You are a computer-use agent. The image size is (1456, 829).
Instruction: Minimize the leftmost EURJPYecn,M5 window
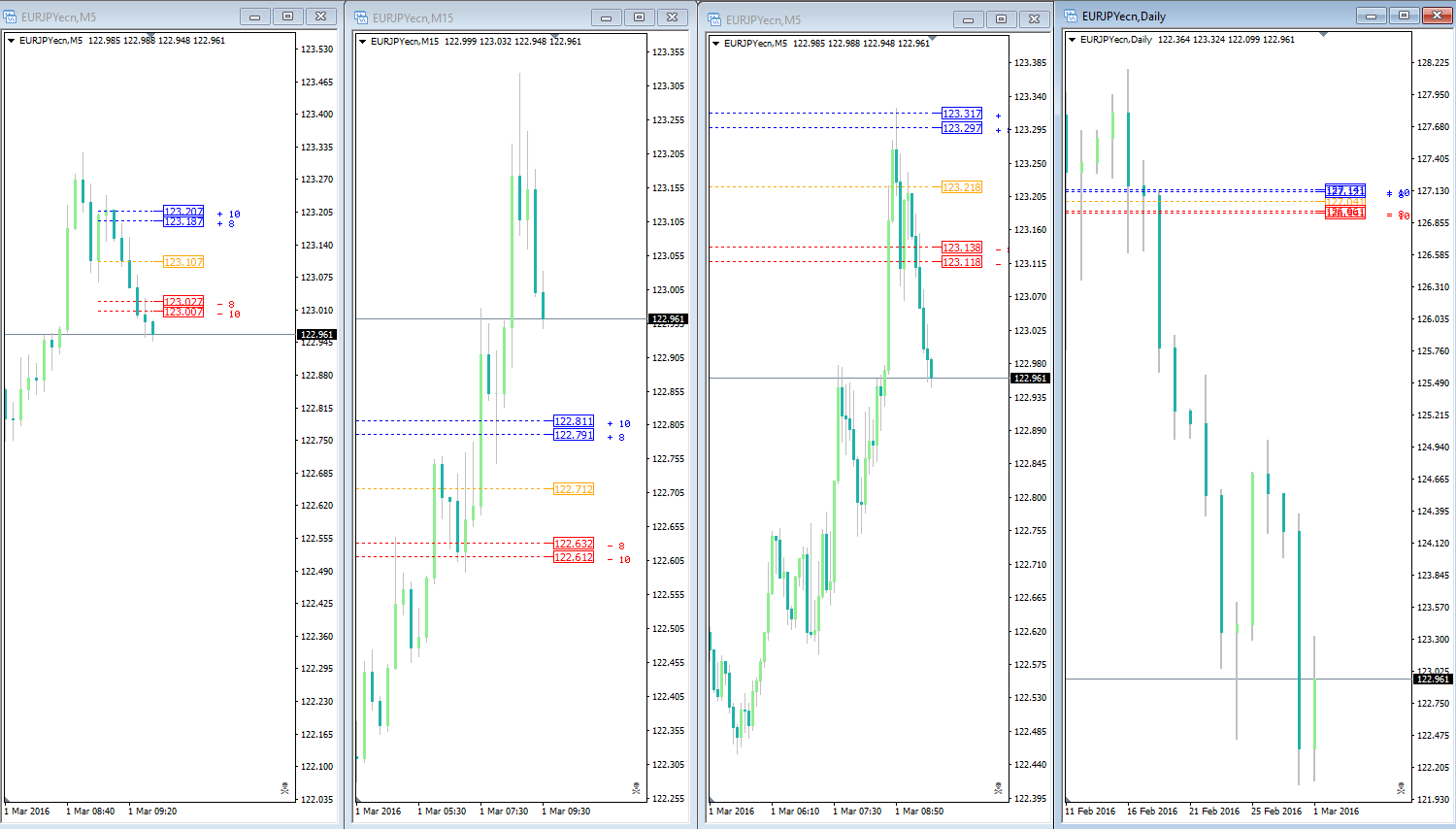[x=254, y=17]
